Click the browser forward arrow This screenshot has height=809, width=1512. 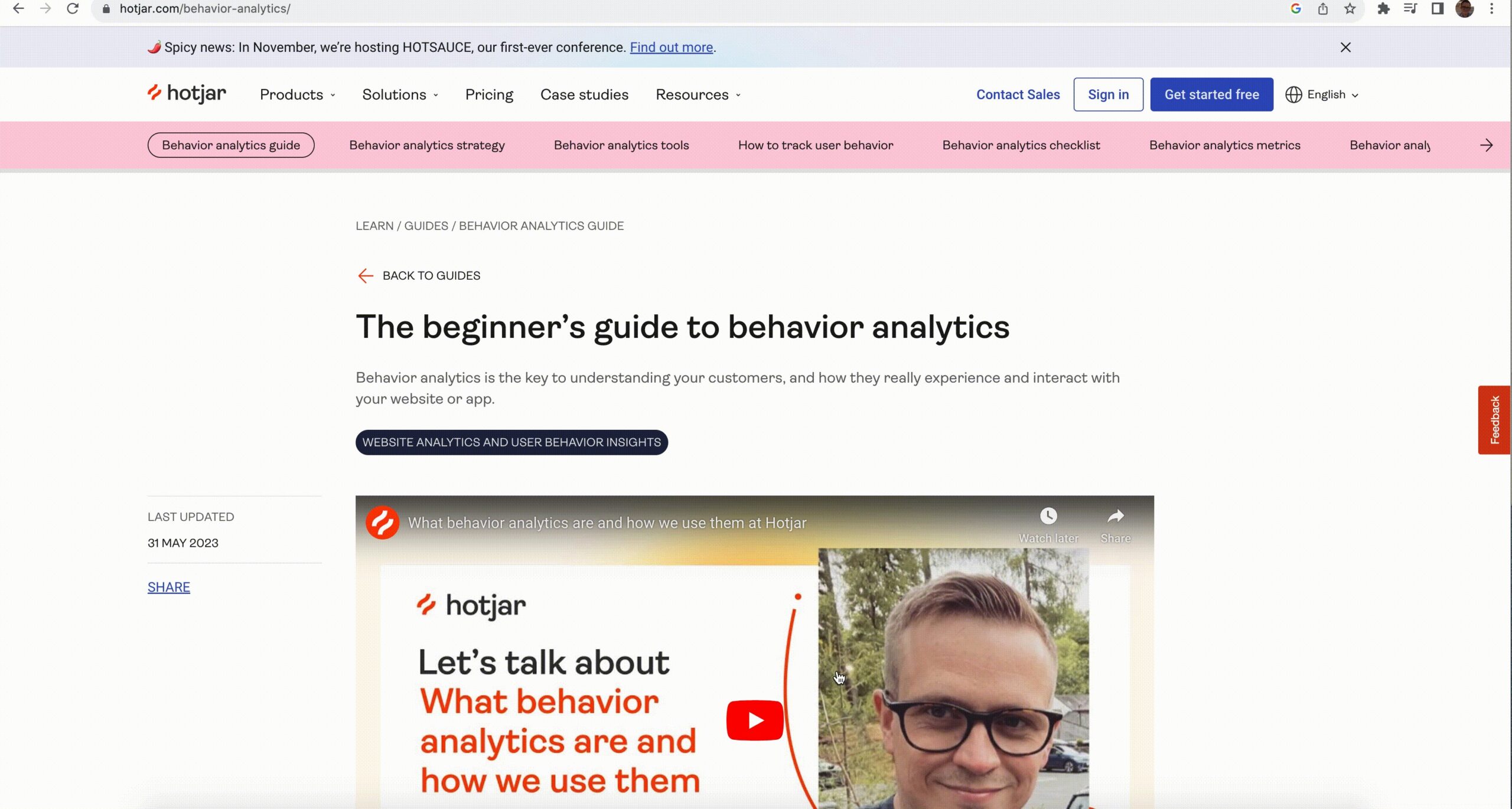pyautogui.click(x=45, y=9)
